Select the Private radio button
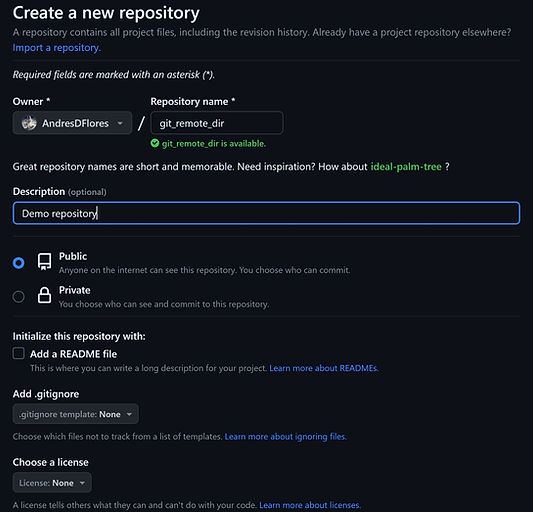Viewport: 533px width, 512px height. pyautogui.click(x=18, y=296)
